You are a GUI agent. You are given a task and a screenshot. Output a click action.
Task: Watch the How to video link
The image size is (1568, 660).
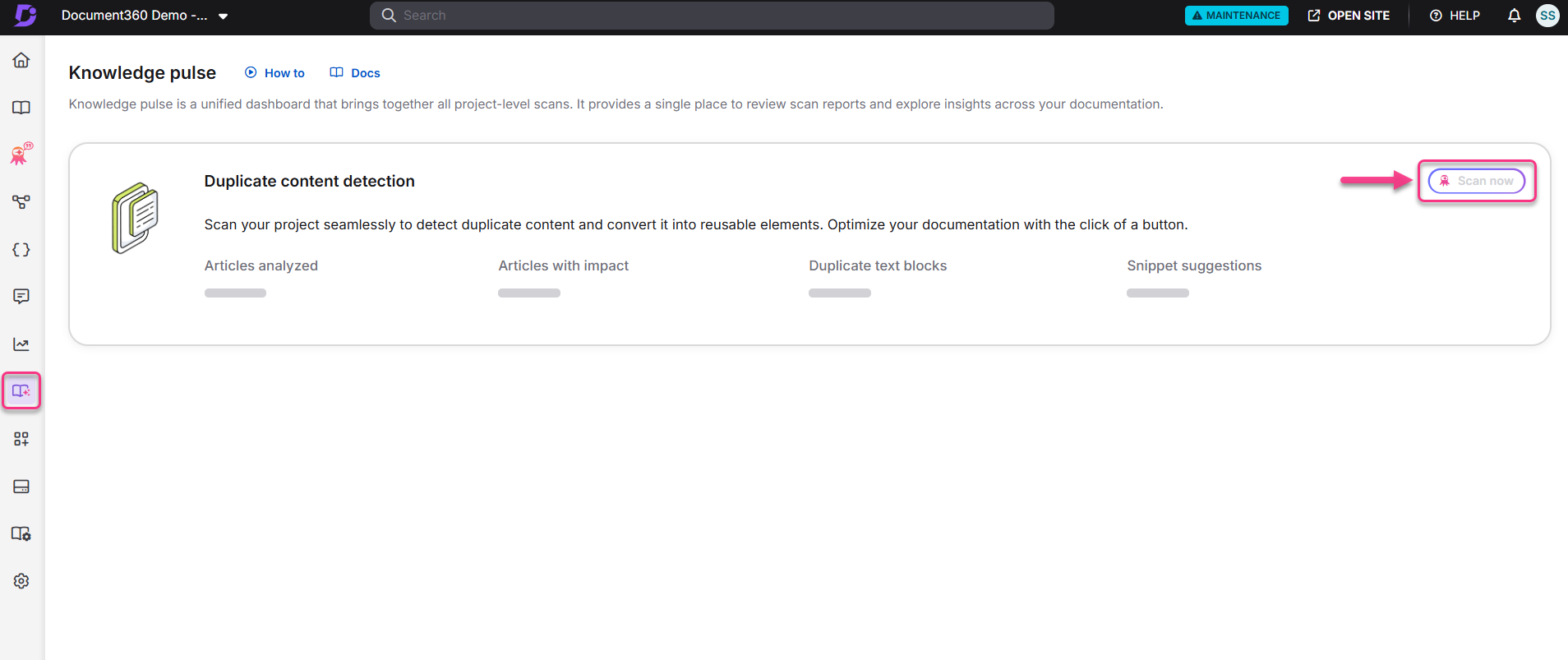[x=274, y=73]
